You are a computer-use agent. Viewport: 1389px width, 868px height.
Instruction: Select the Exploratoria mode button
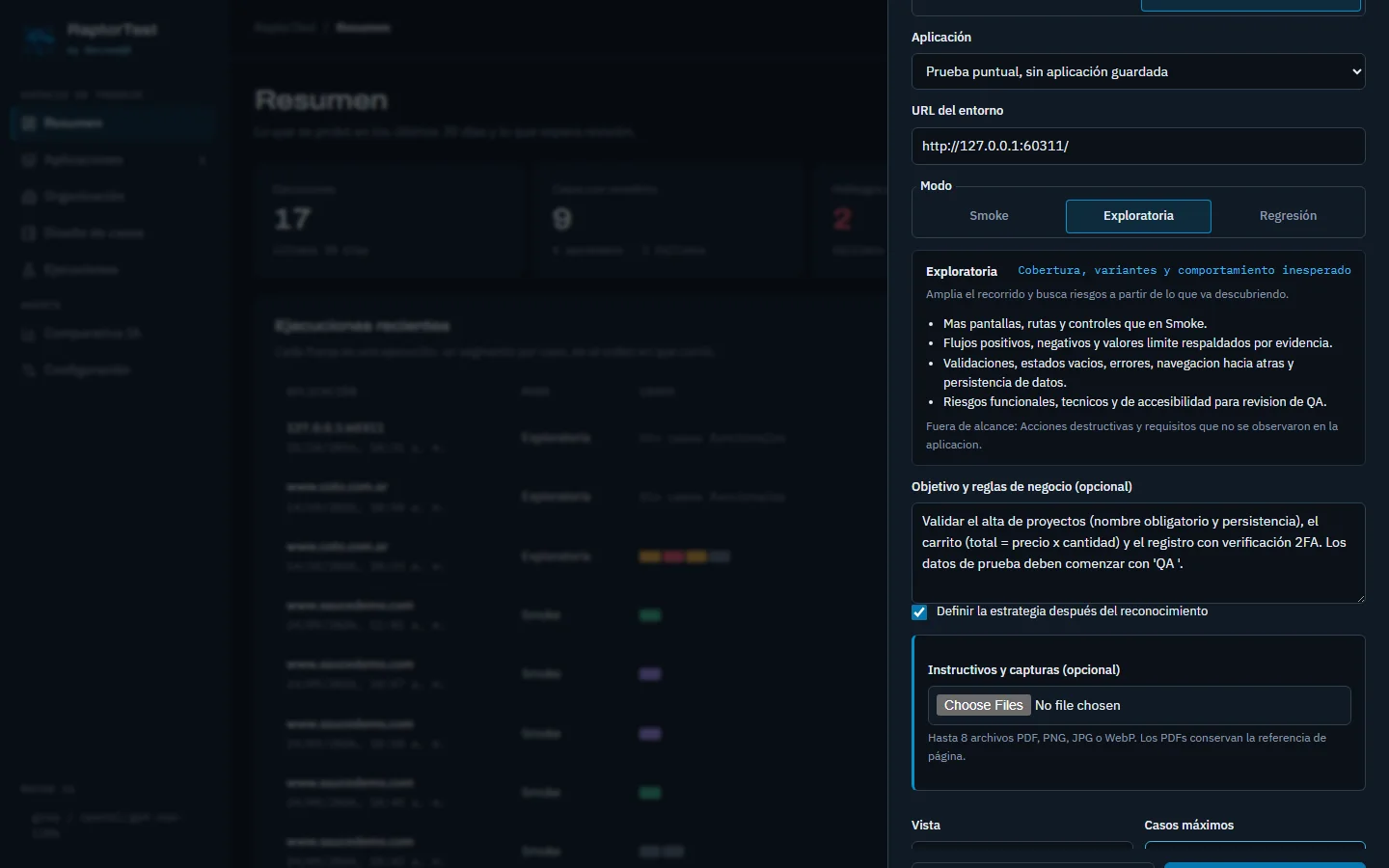[x=1138, y=216]
